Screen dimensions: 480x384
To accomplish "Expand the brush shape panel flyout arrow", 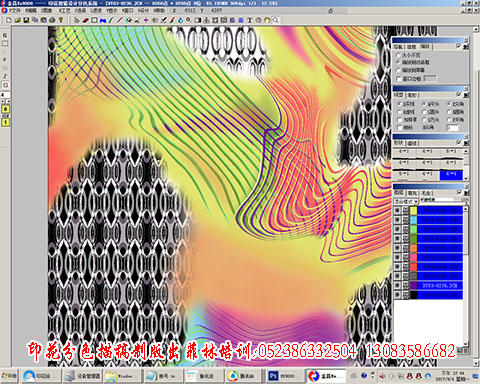I will [466, 143].
